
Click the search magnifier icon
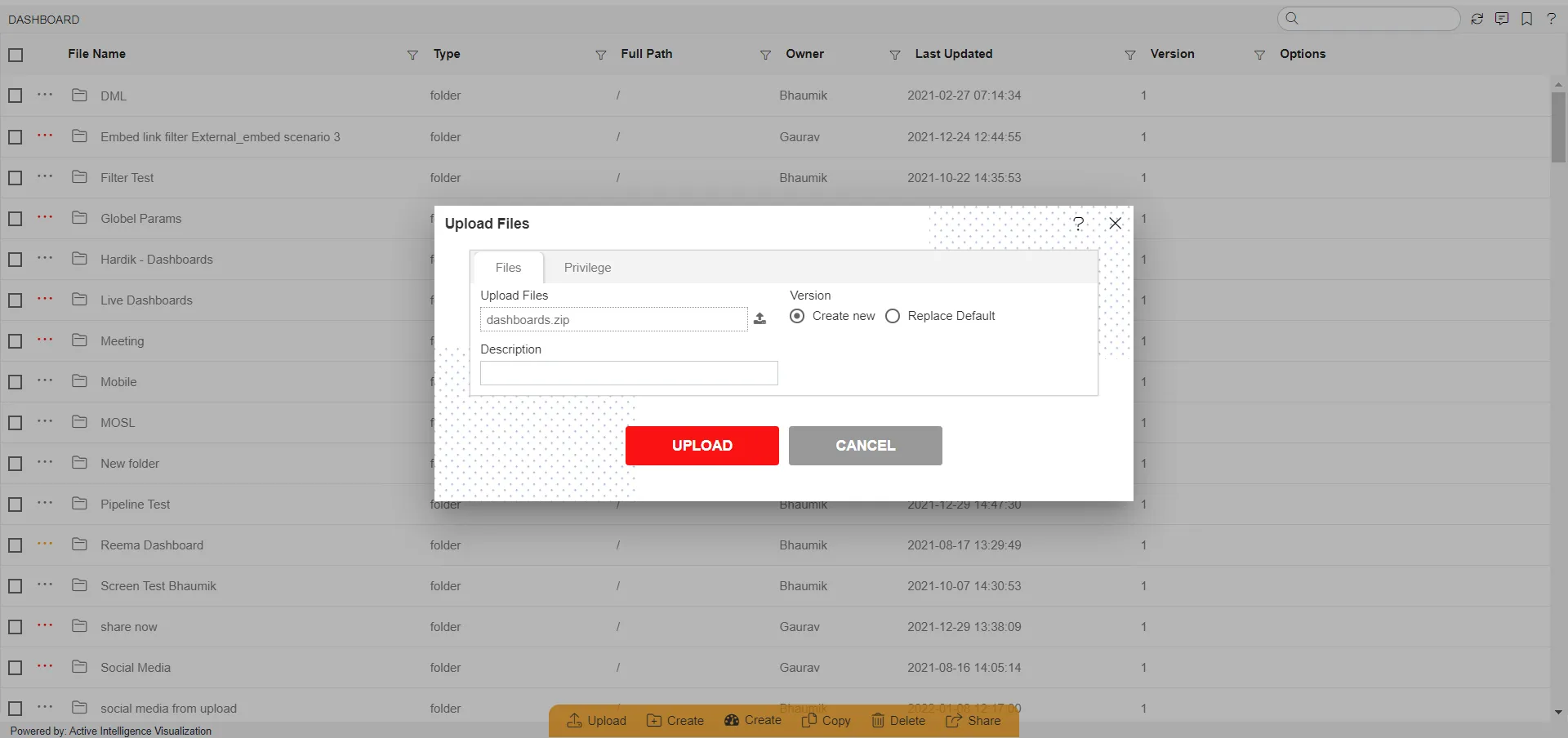pyautogui.click(x=1291, y=18)
